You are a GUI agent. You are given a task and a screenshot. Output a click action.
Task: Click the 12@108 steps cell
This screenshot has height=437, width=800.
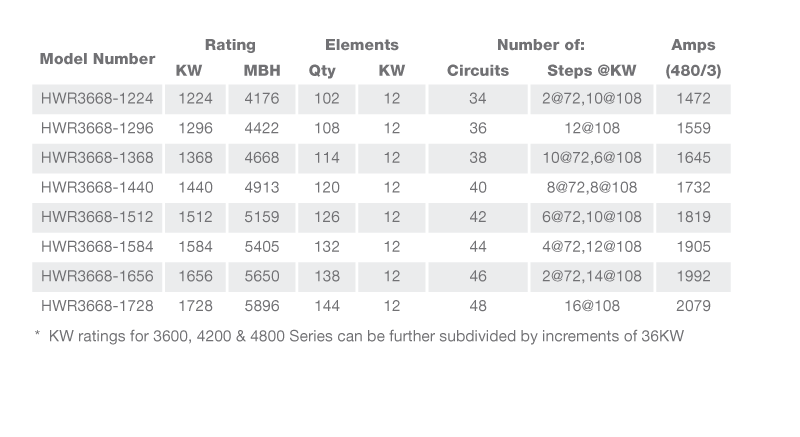coord(592,128)
